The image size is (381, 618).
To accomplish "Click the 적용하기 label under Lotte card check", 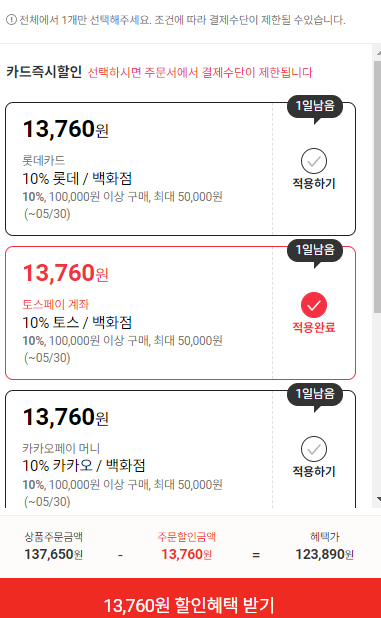I will [x=314, y=183].
